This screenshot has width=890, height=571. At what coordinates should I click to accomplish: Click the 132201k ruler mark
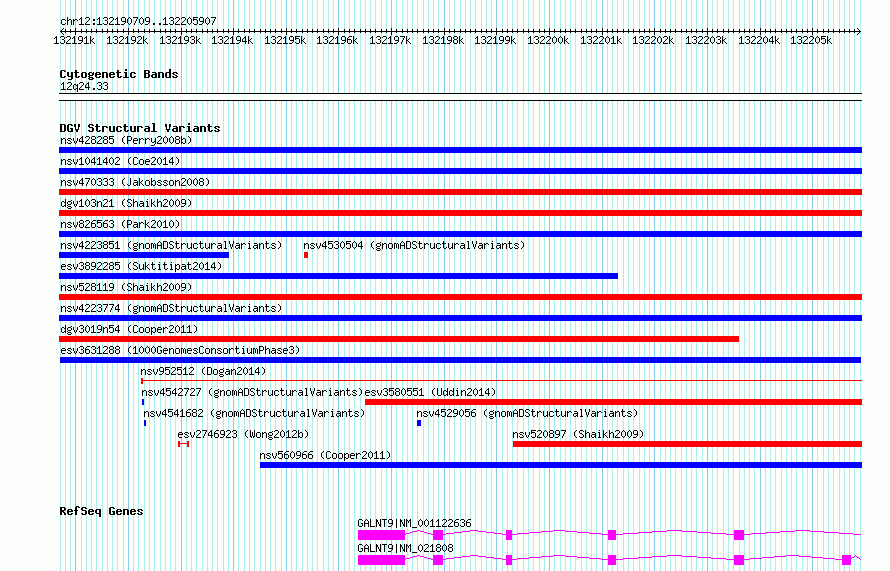click(x=601, y=40)
